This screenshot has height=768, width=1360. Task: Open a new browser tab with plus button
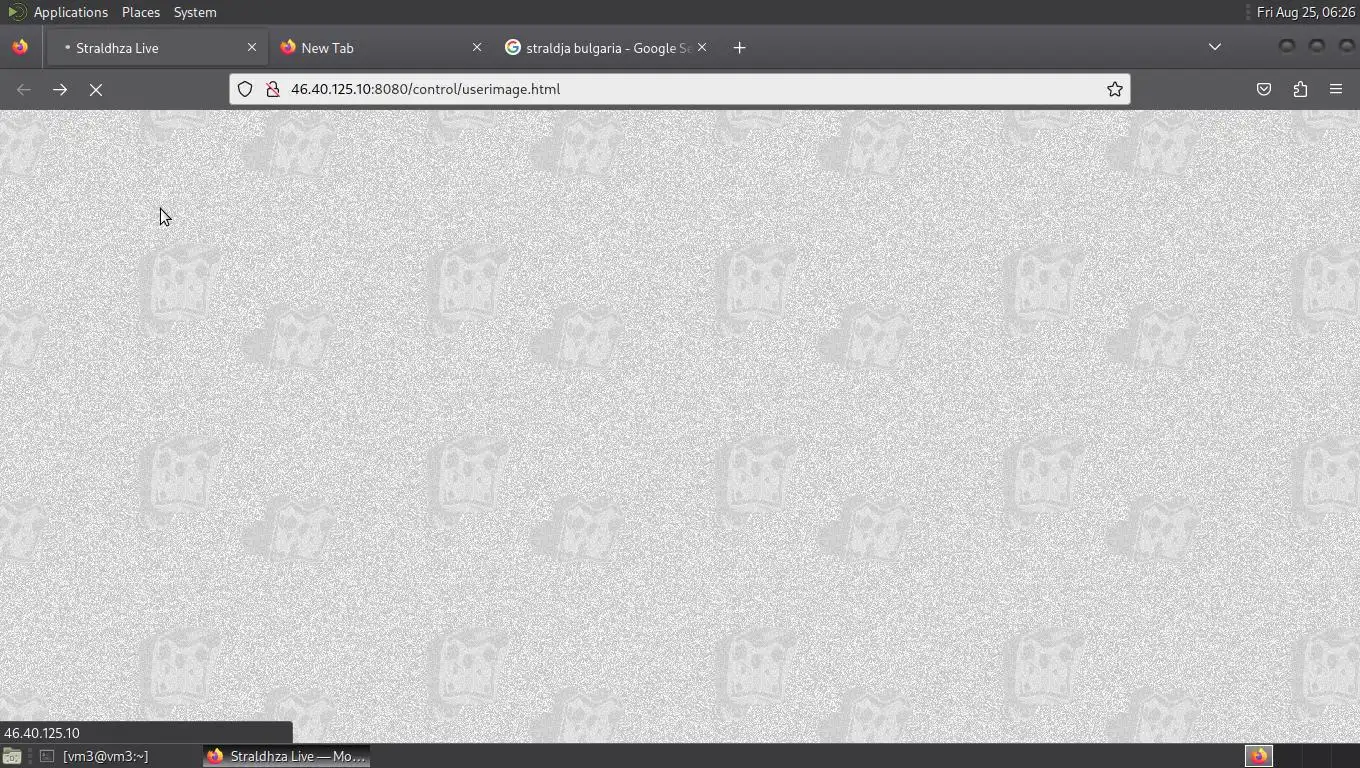coord(739,47)
